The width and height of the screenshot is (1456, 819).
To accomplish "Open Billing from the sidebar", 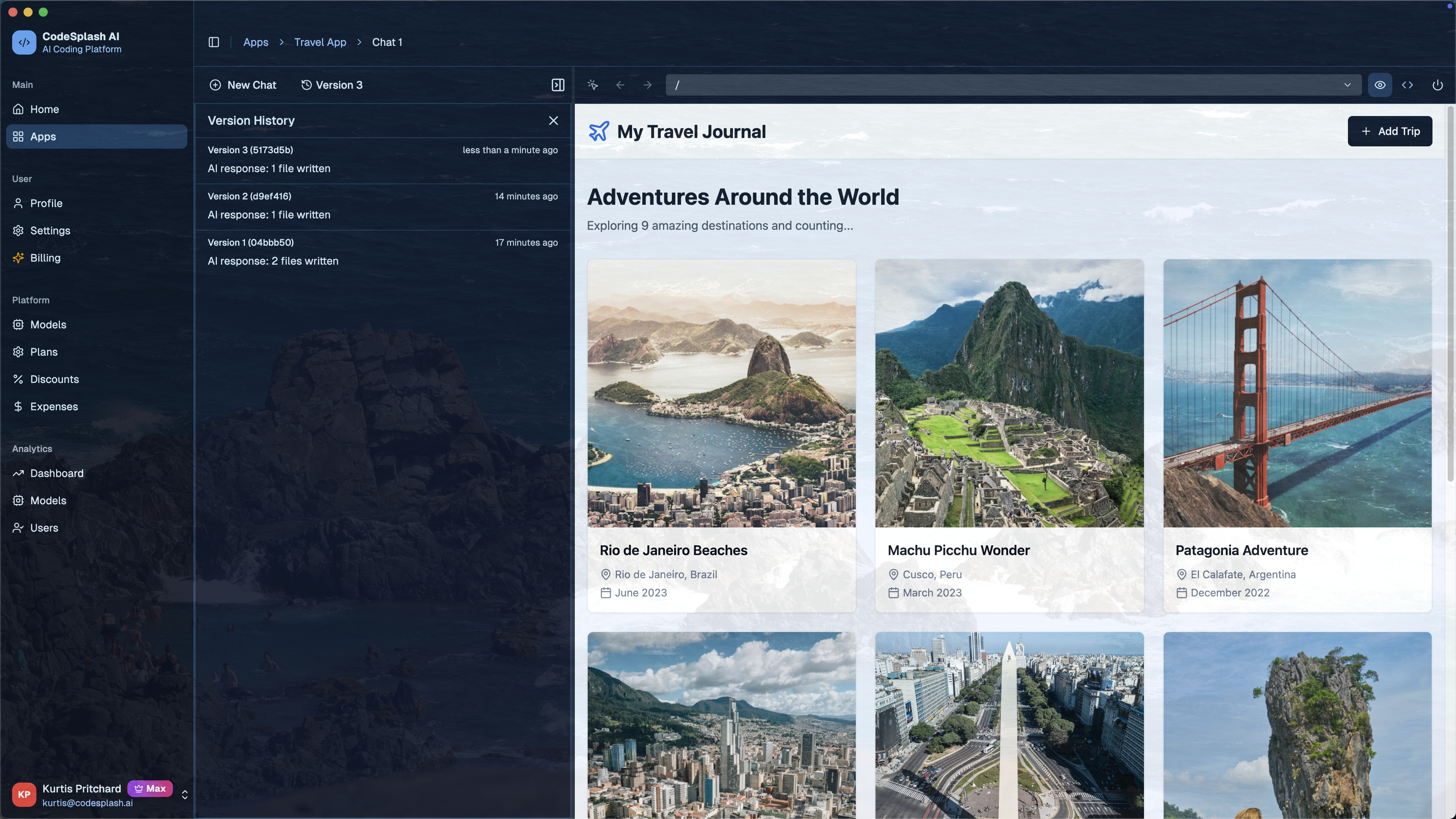I will click(45, 258).
